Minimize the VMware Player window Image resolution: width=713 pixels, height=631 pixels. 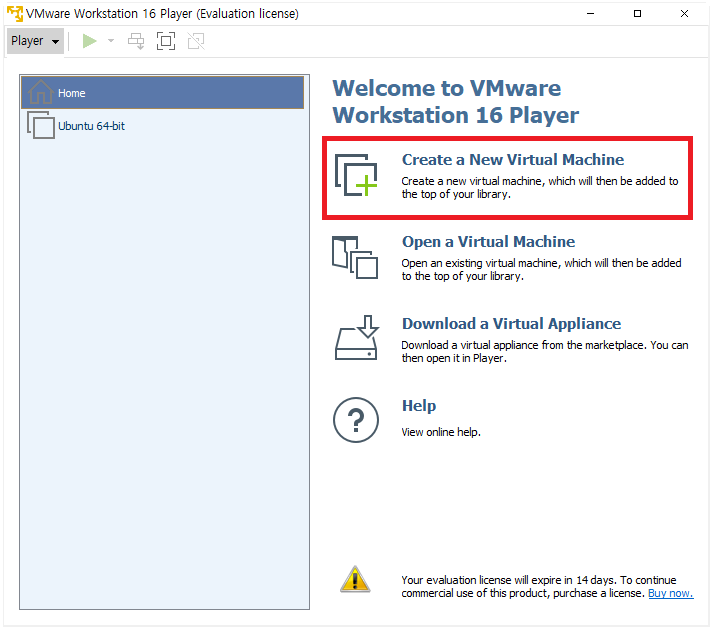tap(590, 14)
